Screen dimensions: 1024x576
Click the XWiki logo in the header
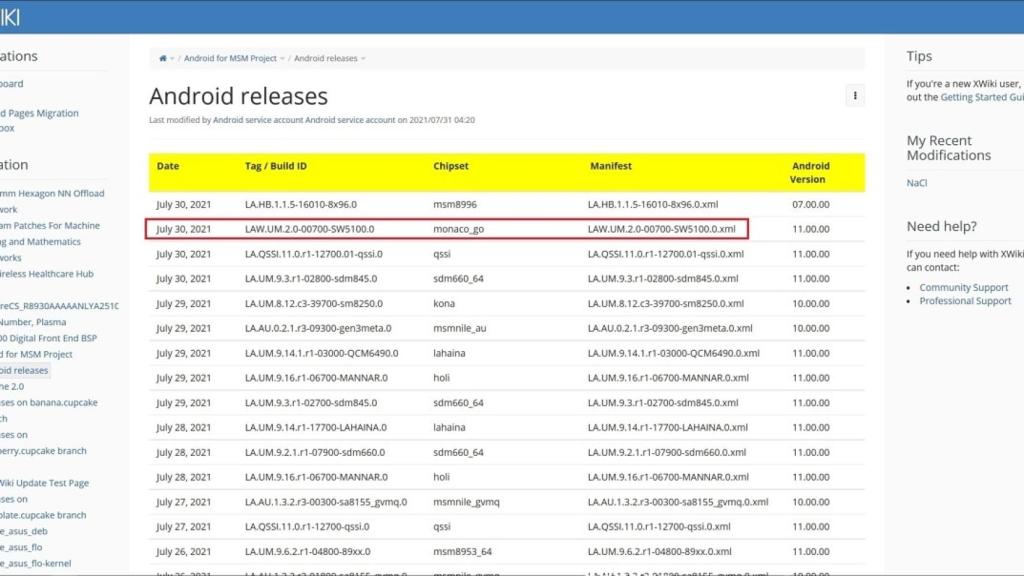pyautogui.click(x=10, y=17)
